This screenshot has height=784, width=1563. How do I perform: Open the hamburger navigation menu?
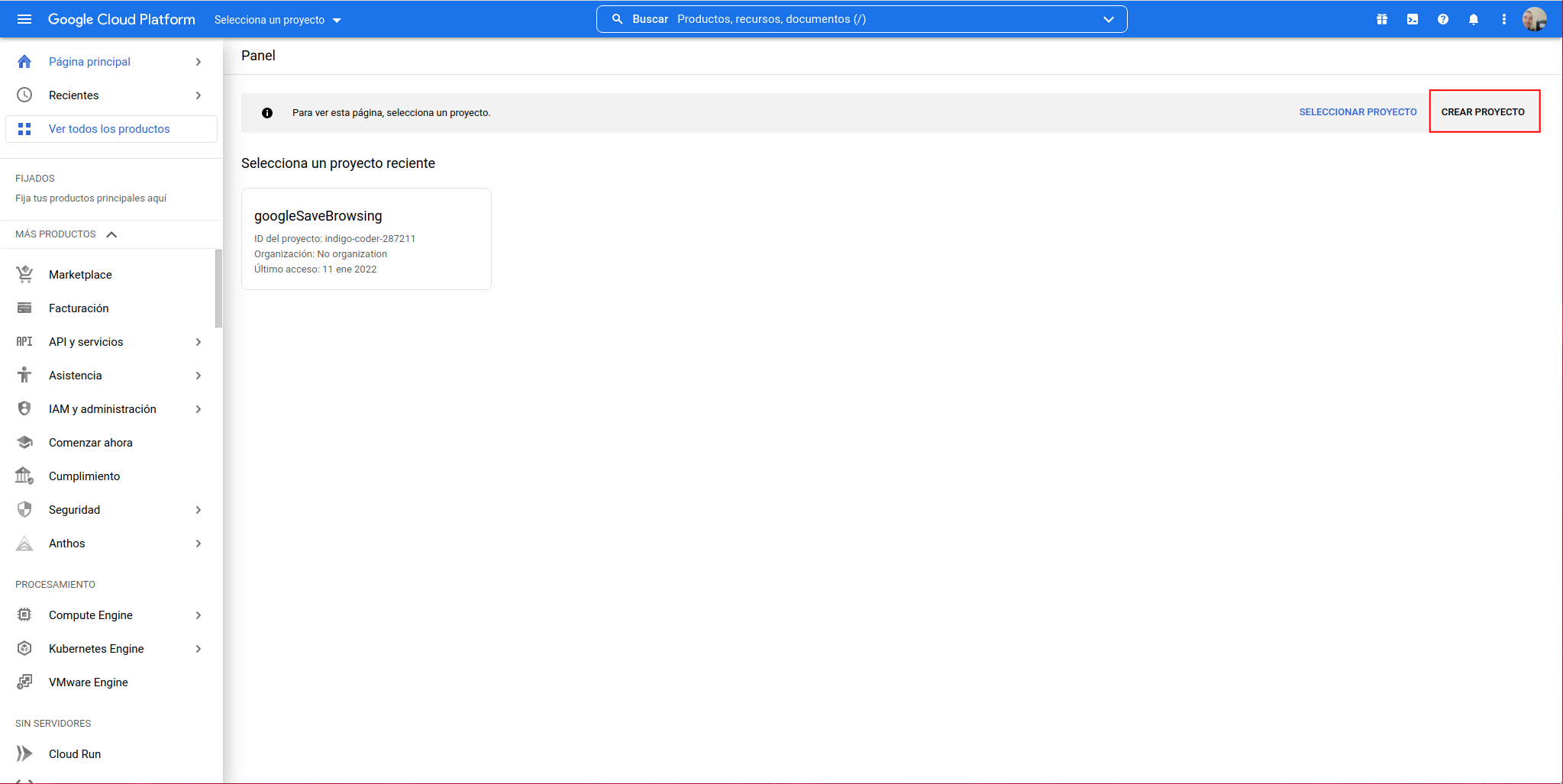pos(24,19)
